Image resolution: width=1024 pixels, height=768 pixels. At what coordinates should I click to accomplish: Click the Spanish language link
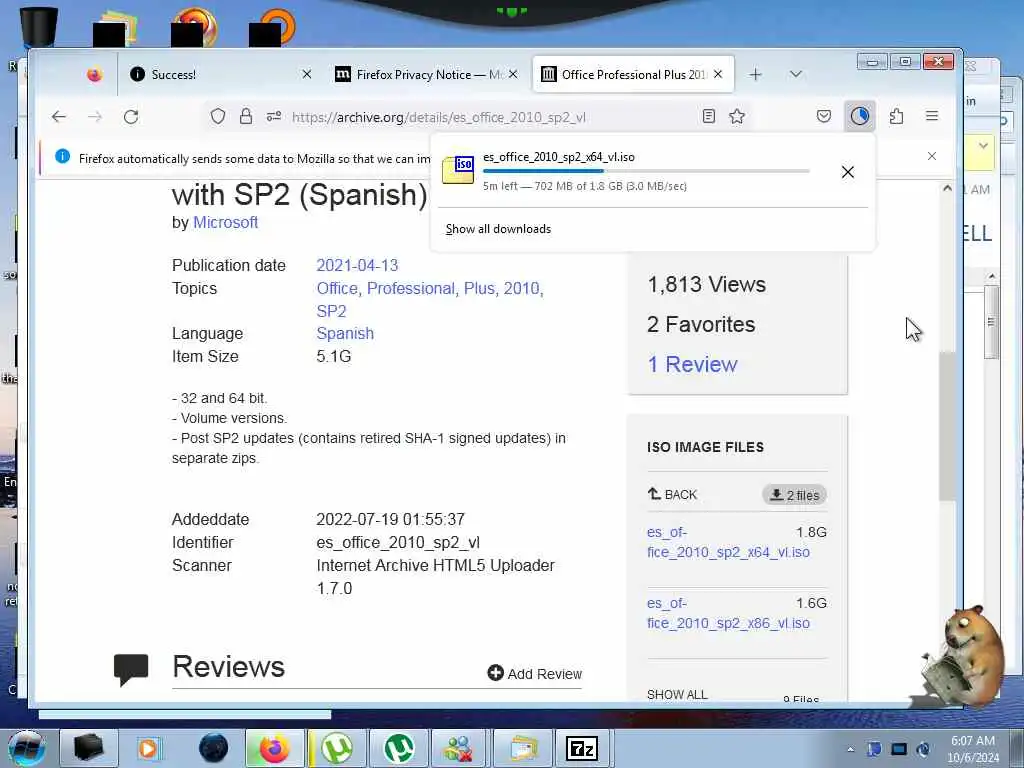point(345,334)
